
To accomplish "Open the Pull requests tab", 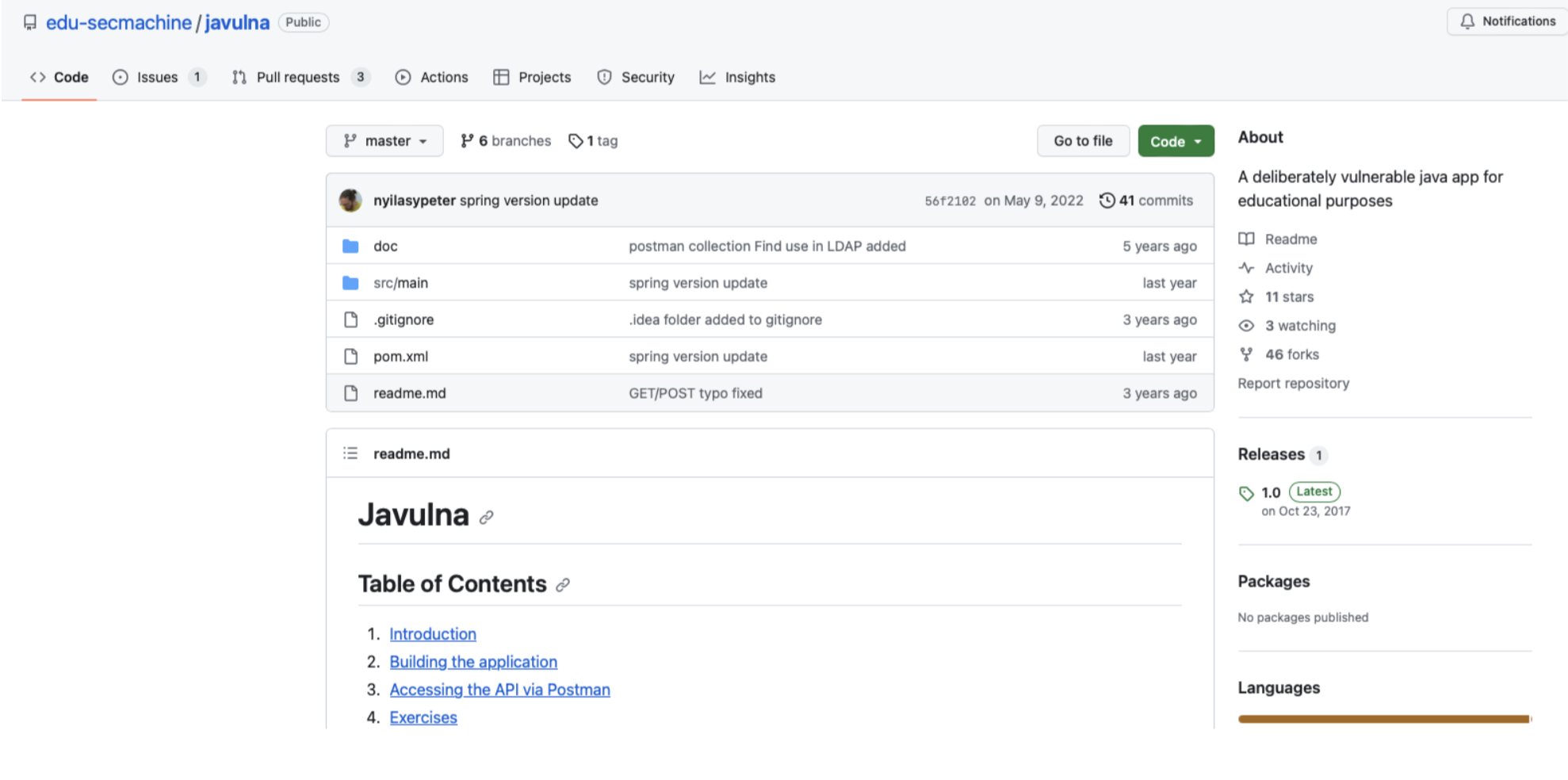I will (300, 77).
